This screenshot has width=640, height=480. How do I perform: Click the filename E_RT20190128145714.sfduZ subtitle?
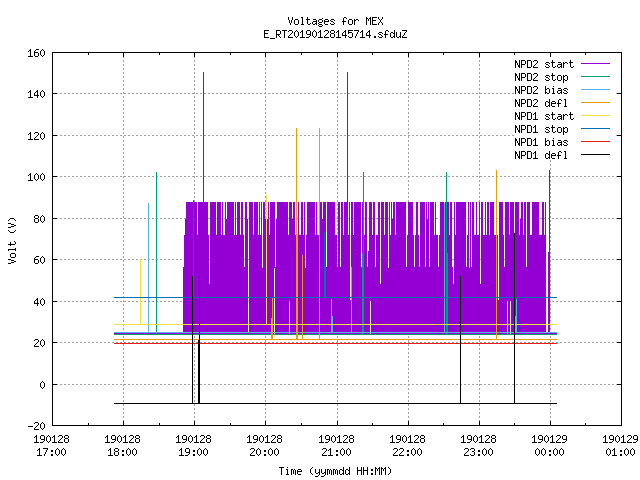(x=335, y=34)
